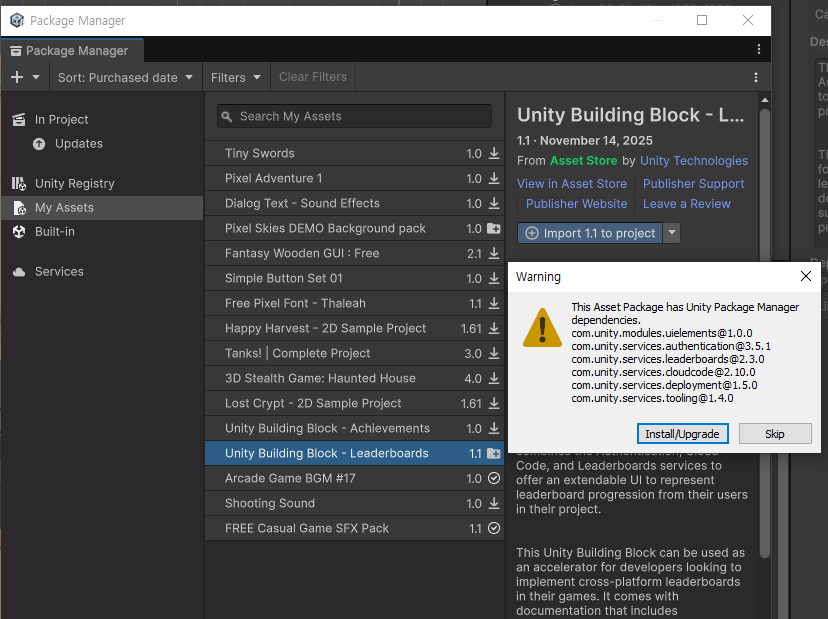Select Unity Building Block - Achievements row
828x619 pixels.
point(354,428)
